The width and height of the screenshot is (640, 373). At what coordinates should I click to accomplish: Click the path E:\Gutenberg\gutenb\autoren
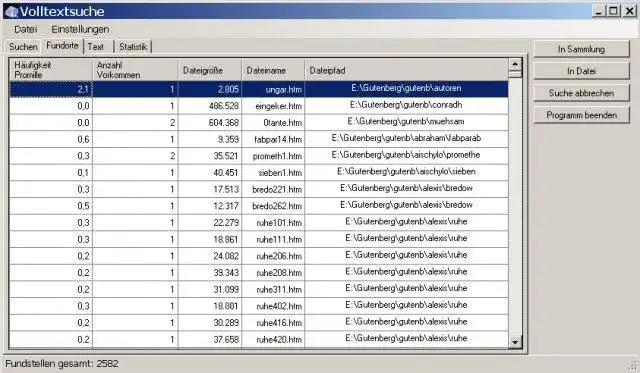click(x=406, y=88)
